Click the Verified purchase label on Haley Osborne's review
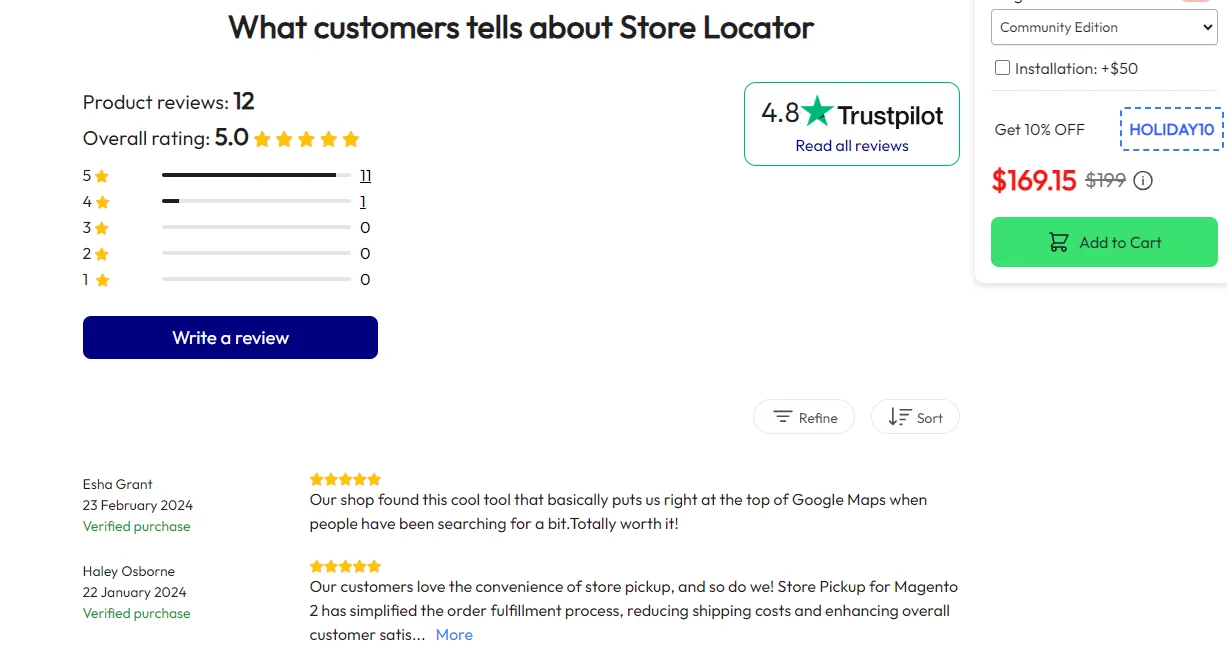1227x650 pixels. coord(136,613)
